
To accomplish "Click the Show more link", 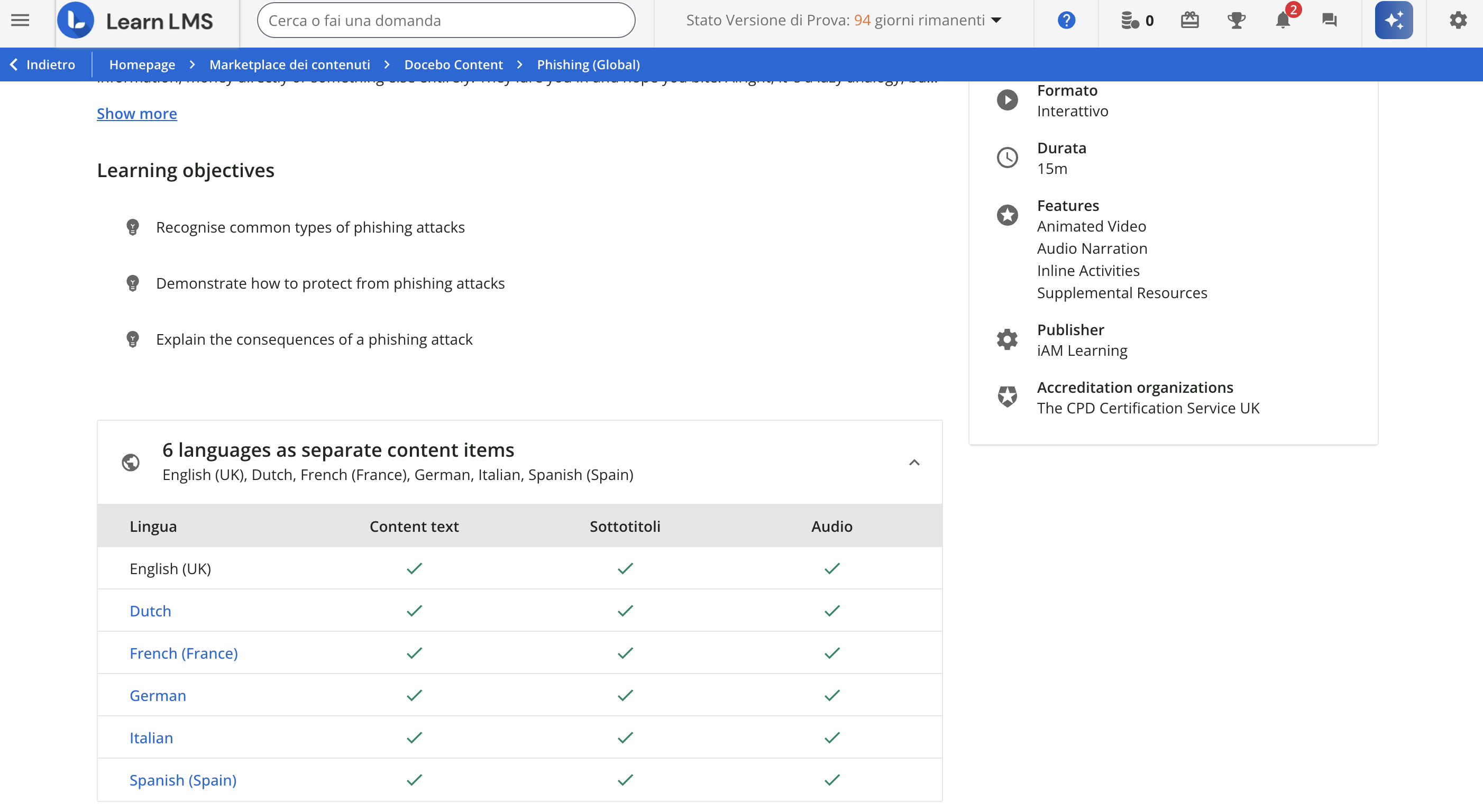I will 136,114.
